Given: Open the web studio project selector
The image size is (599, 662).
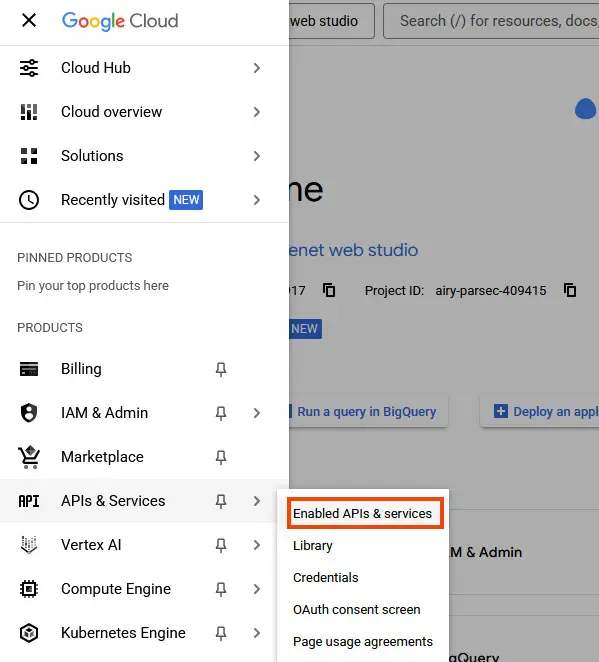Looking at the screenshot, I should click(332, 21).
